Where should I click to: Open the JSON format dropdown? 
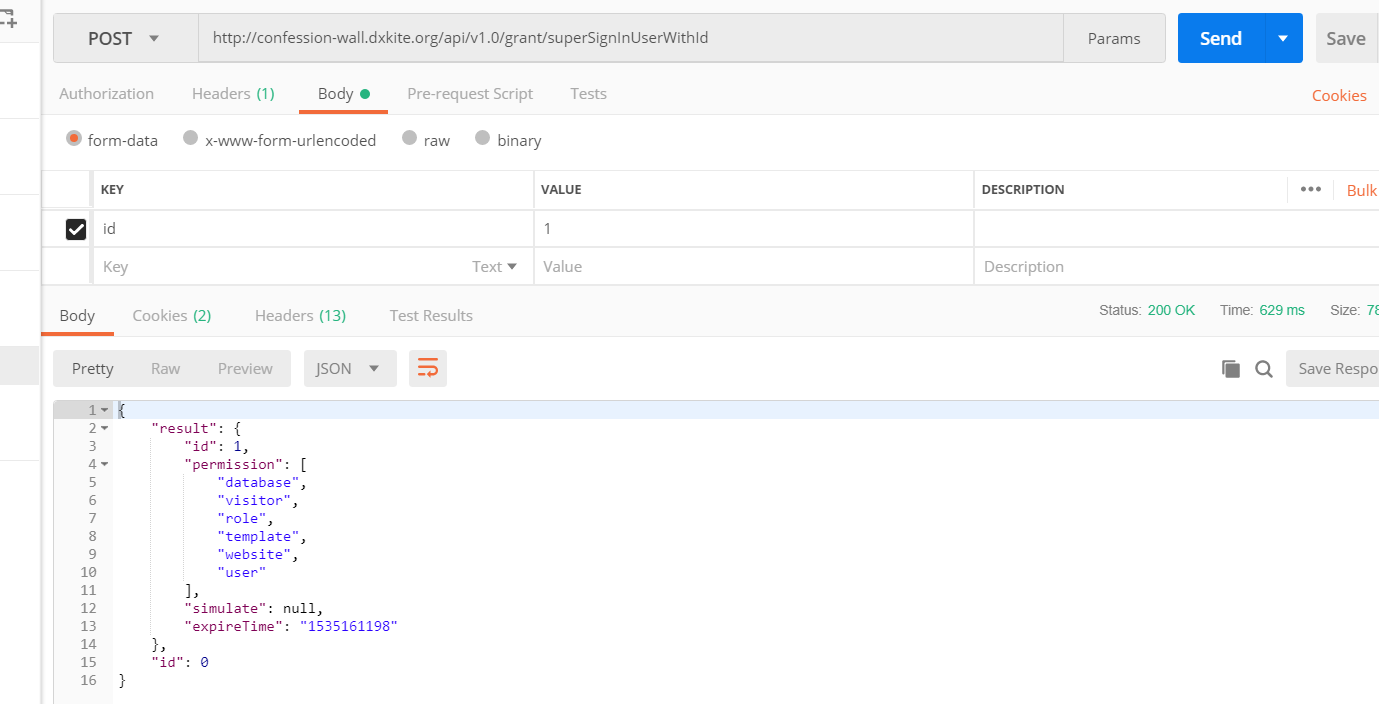(349, 369)
